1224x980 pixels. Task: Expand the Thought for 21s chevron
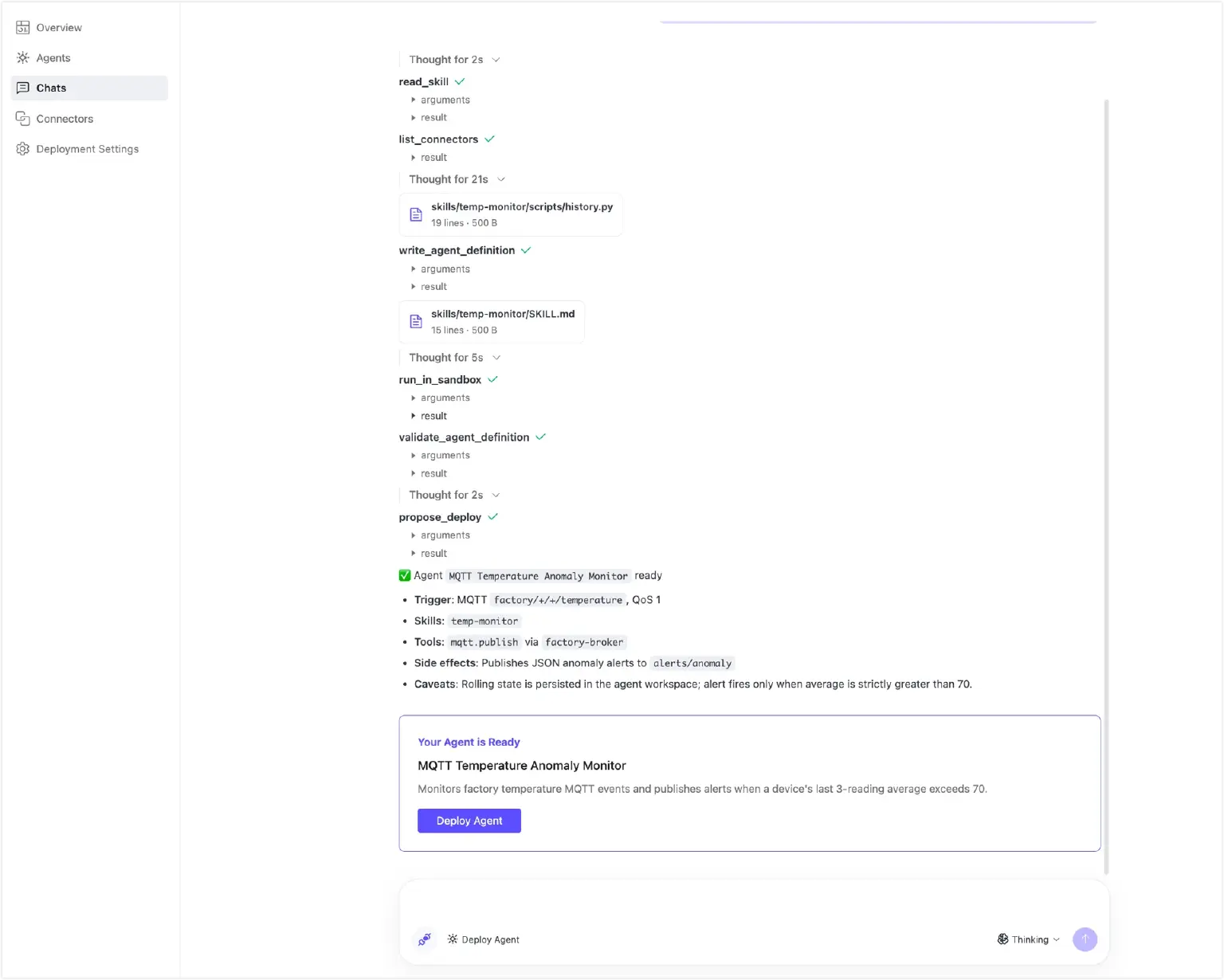(x=501, y=179)
